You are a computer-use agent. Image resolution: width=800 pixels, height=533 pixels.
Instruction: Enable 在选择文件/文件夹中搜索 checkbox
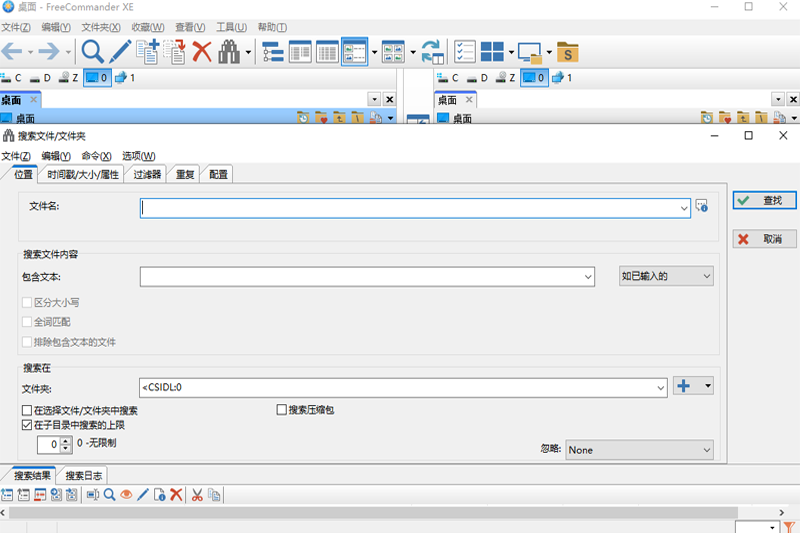[x=27, y=410]
